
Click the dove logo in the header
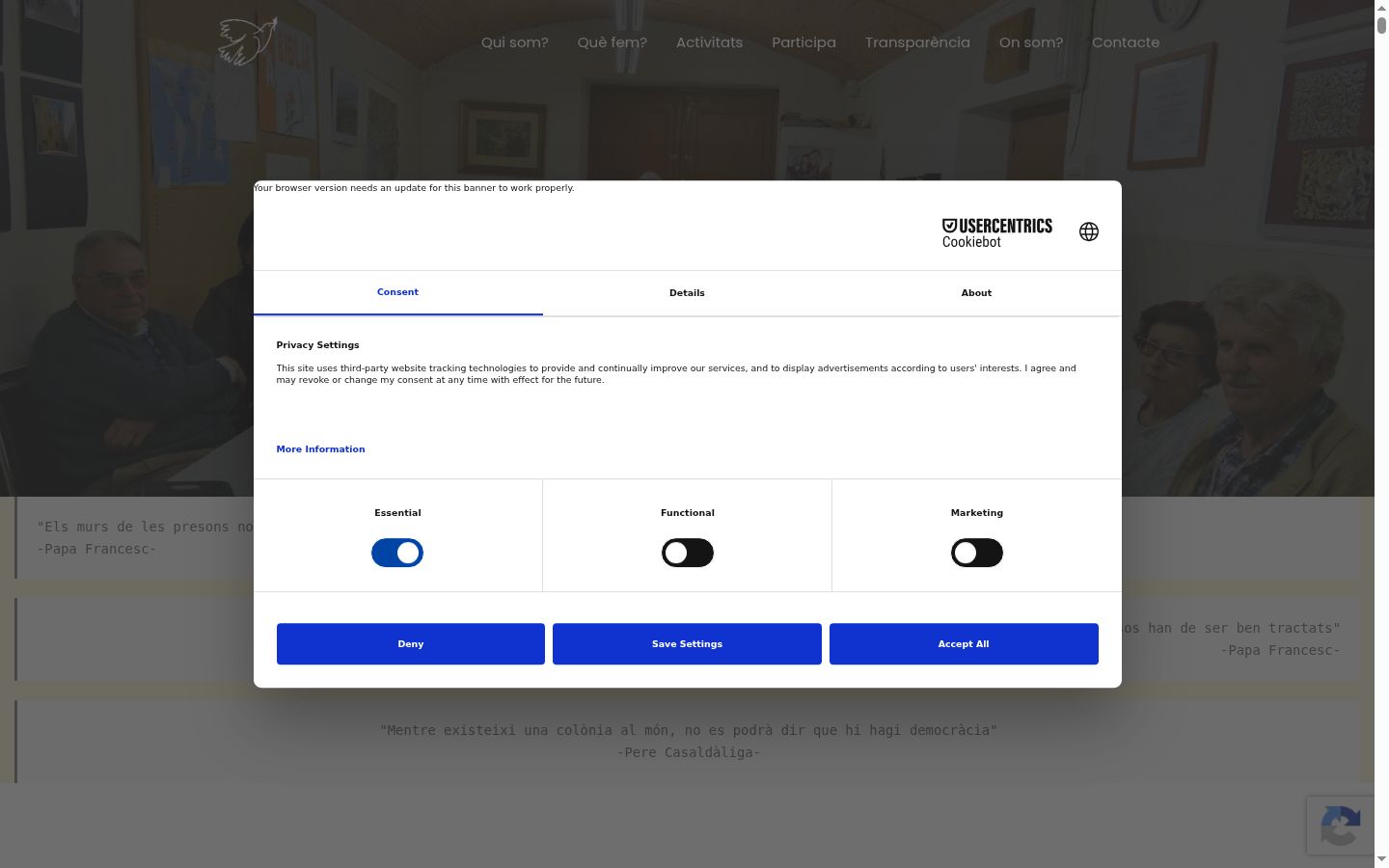(x=248, y=41)
